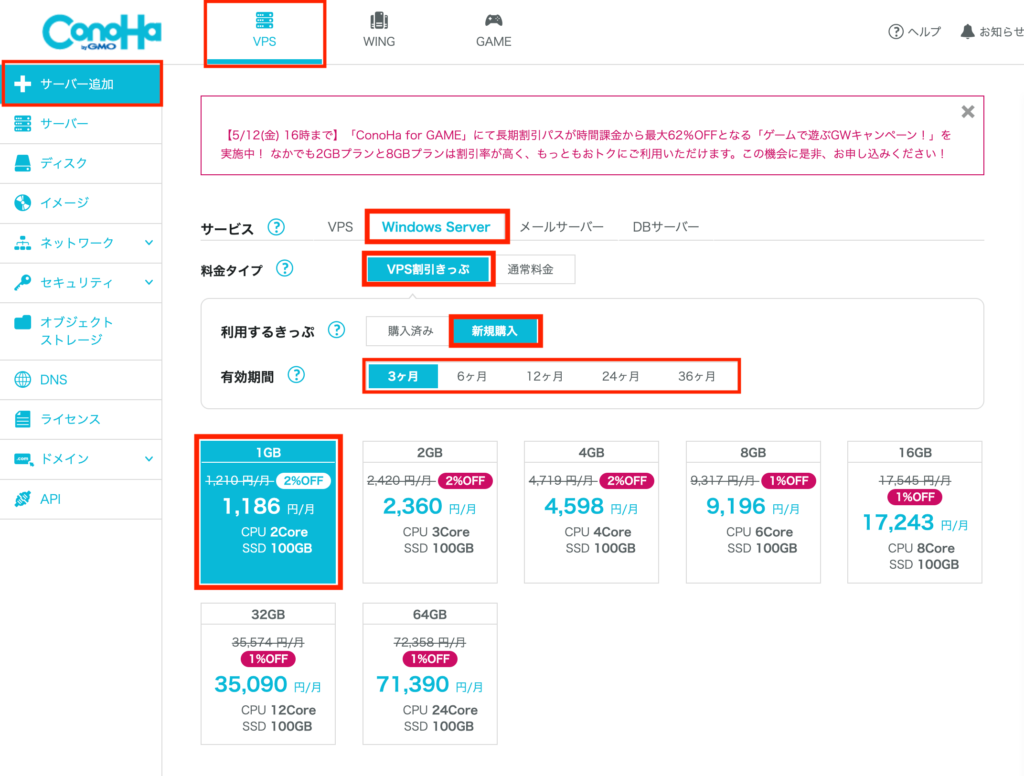Choose 購入済み ticket option
Screen dimensions: 1024x776
[410, 331]
